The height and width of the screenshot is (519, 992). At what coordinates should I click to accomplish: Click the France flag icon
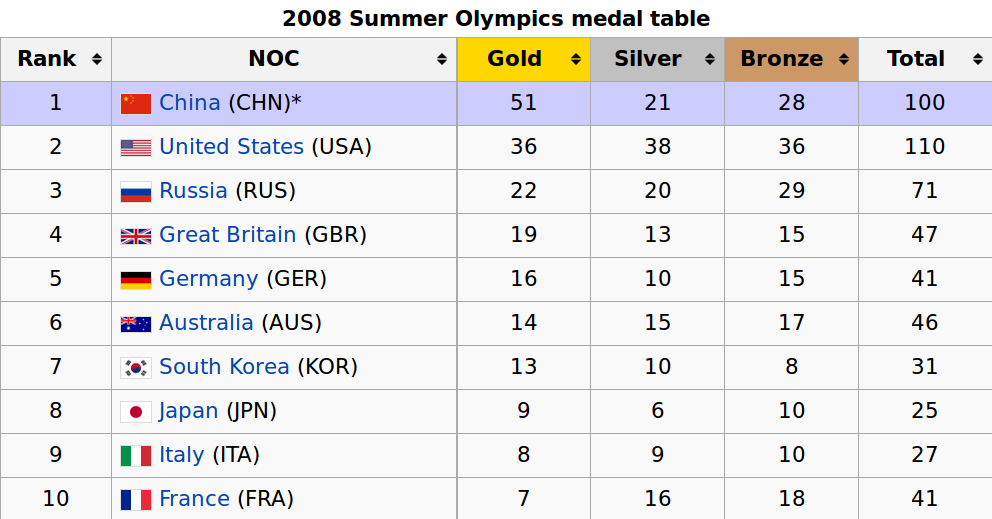(x=136, y=499)
